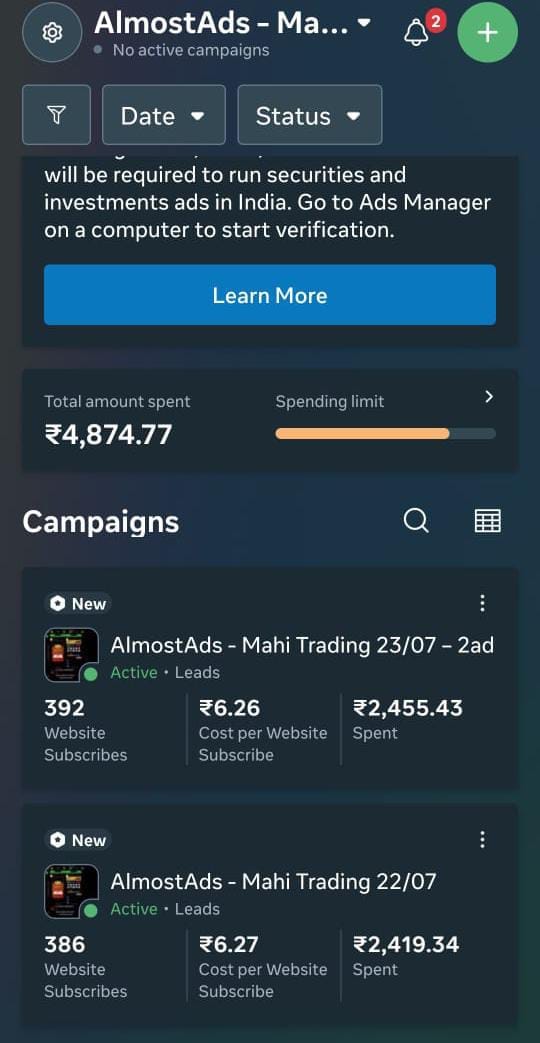Viewport: 540px width, 1043px height.
Task: Select the 23/07 campaign thumbnail
Action: (71, 655)
